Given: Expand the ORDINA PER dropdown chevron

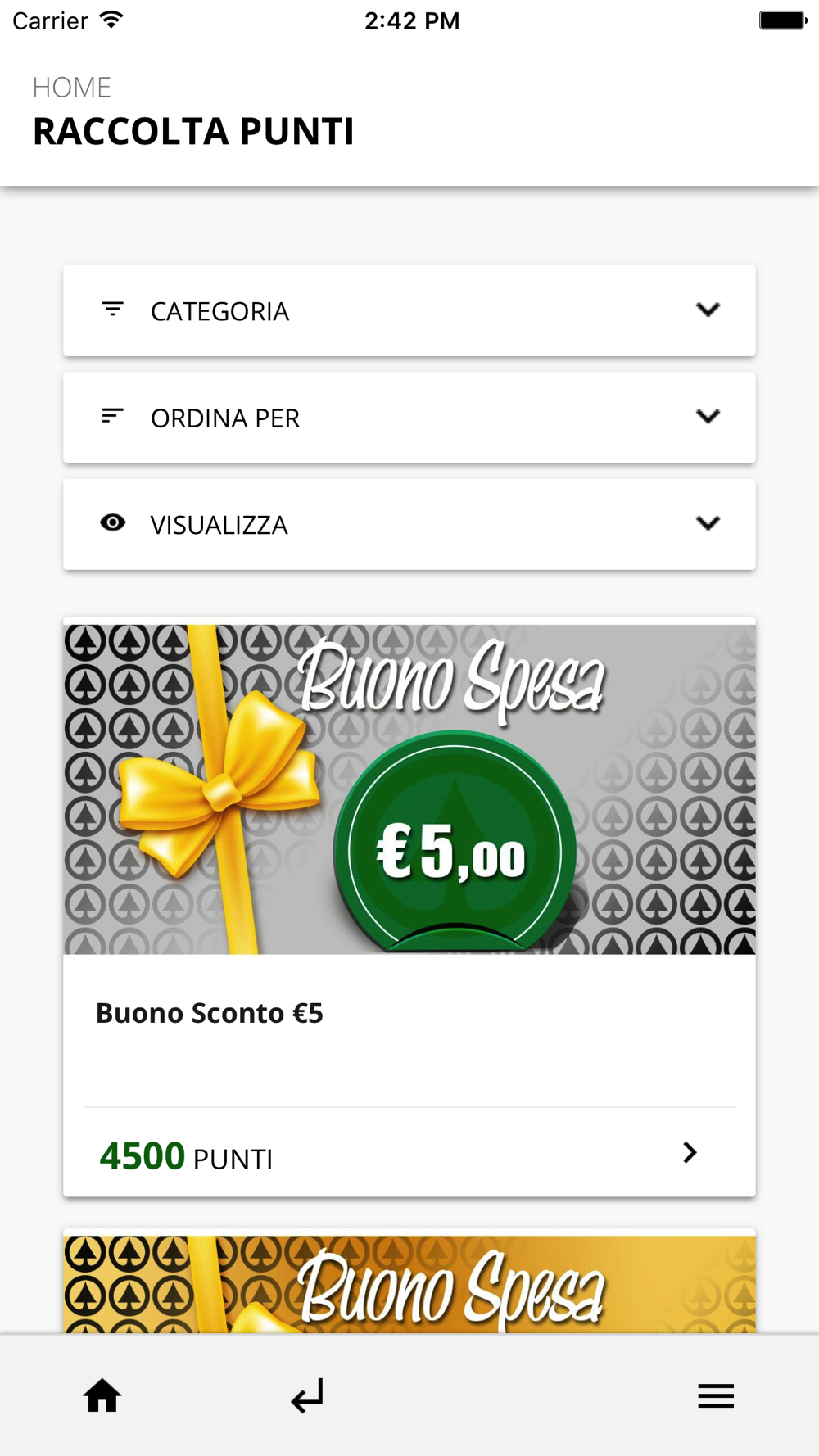Looking at the screenshot, I should point(708,416).
